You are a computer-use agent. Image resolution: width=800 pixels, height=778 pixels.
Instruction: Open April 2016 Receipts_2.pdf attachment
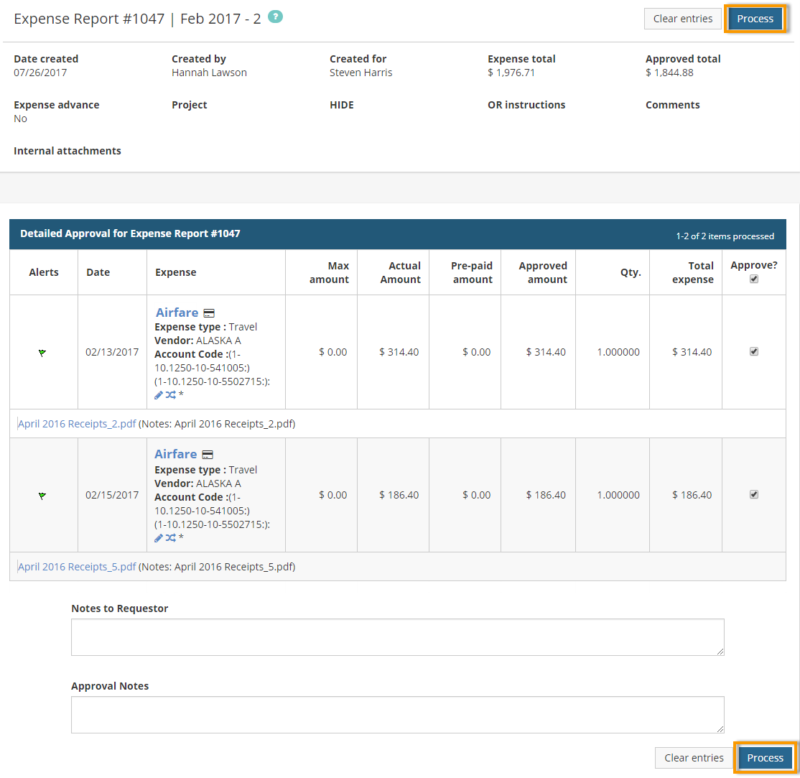coord(76,423)
